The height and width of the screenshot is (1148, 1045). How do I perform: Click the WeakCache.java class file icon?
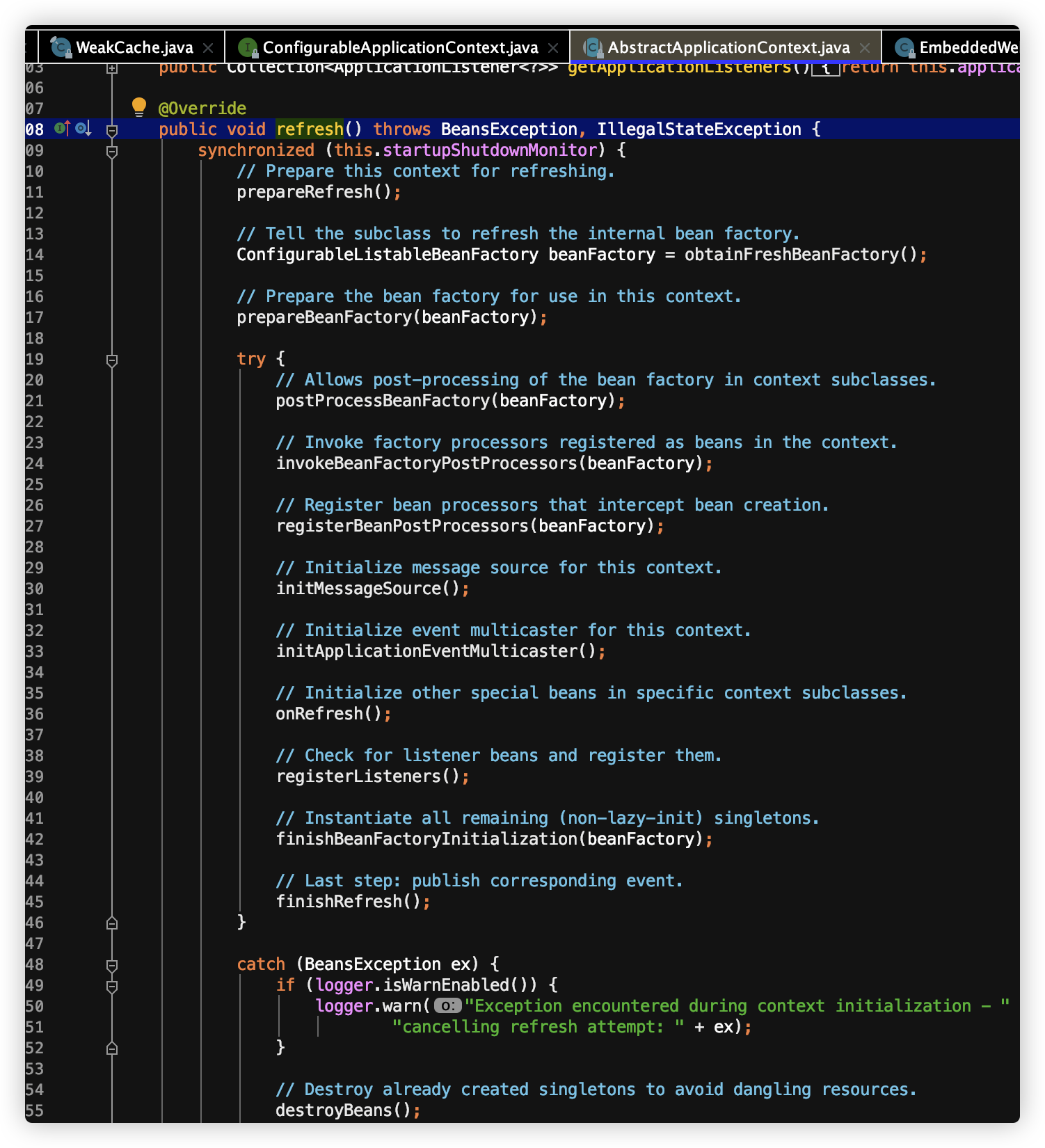pyautogui.click(x=61, y=47)
